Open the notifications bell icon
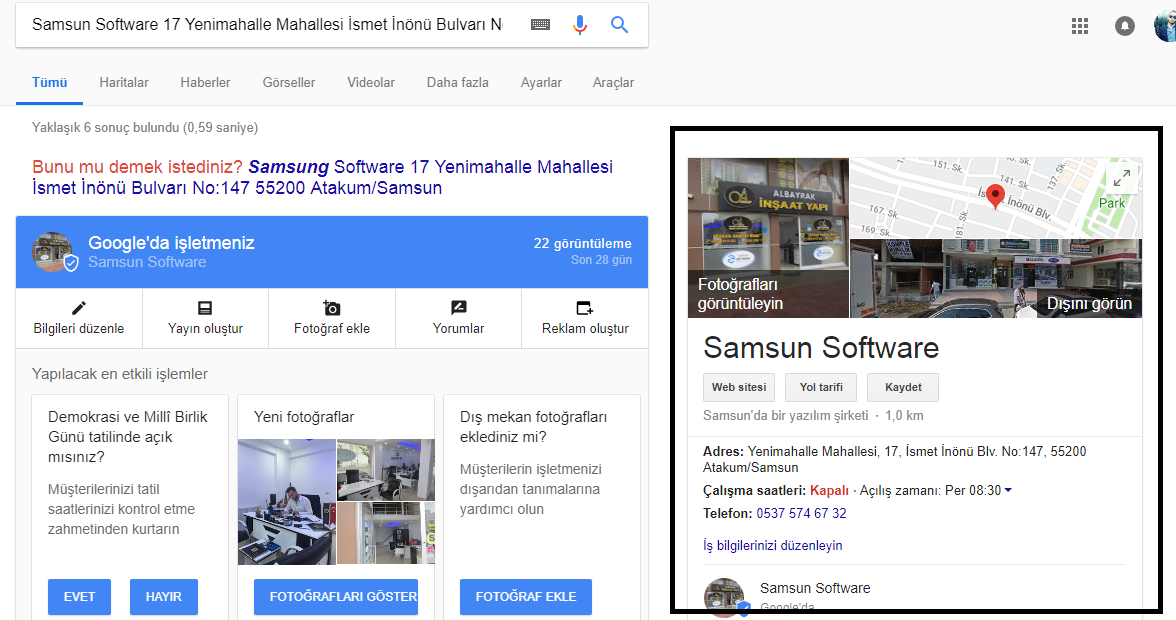The height and width of the screenshot is (620, 1176). pyautogui.click(x=1125, y=26)
